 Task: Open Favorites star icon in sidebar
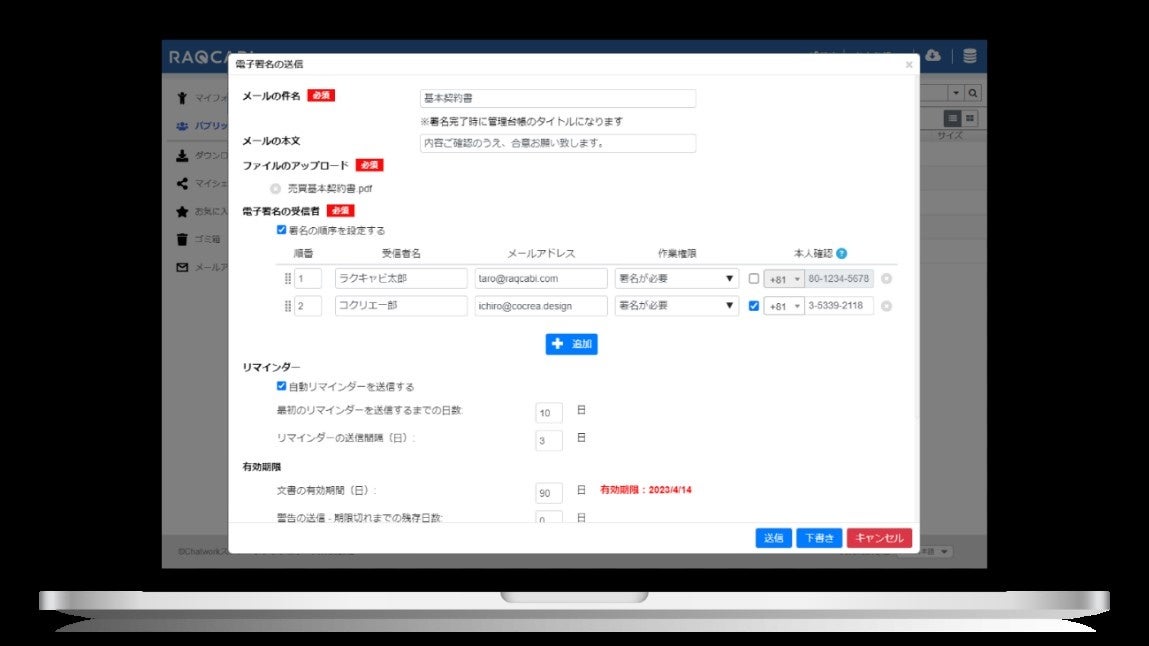point(182,212)
